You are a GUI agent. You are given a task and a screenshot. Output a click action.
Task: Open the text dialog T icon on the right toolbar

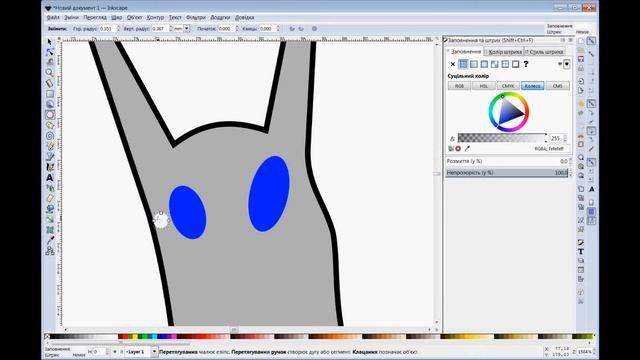click(581, 251)
